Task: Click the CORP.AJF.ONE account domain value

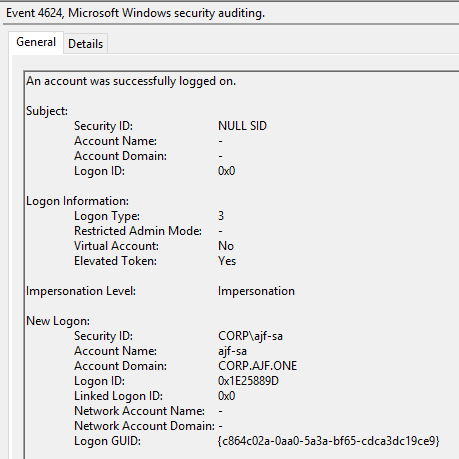Action: pos(257,366)
